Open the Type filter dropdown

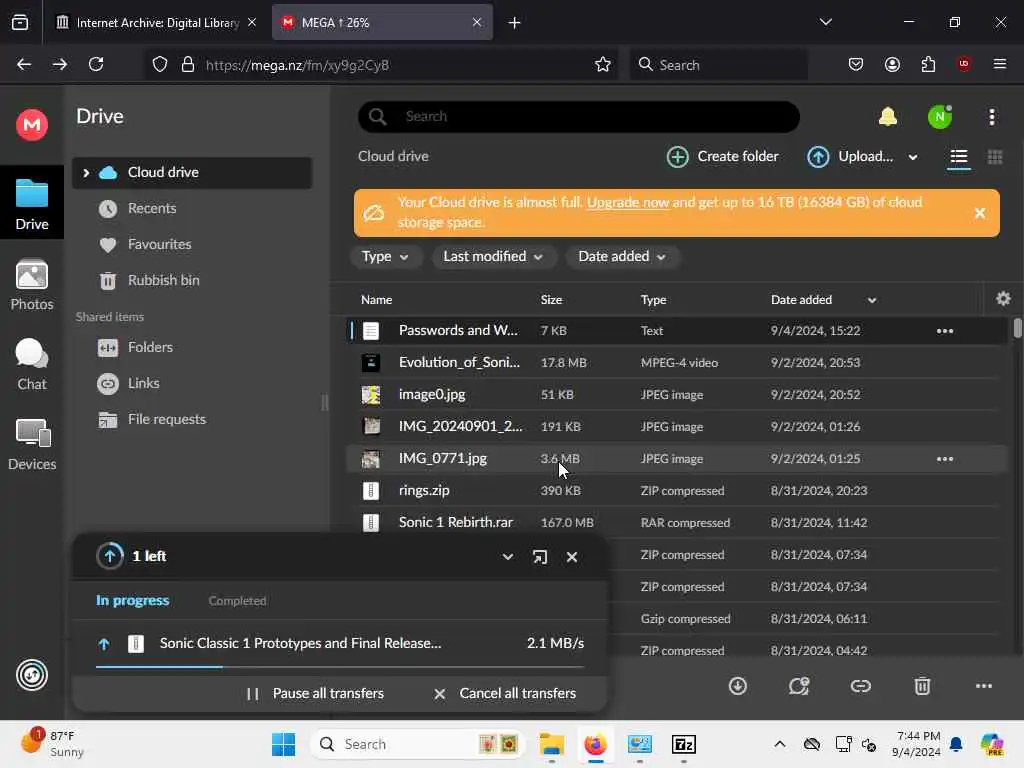coord(386,257)
